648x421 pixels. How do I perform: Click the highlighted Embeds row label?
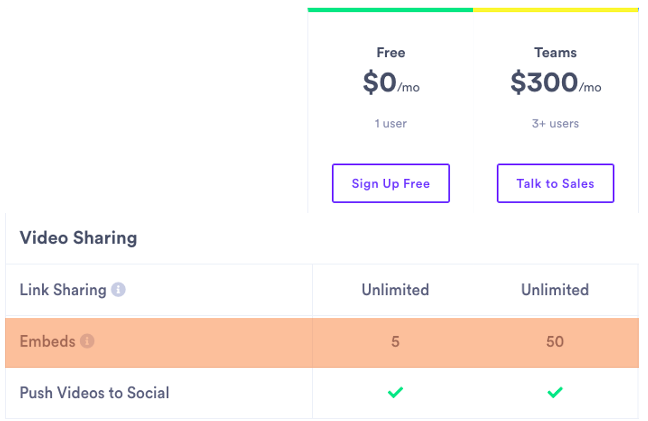[48, 341]
